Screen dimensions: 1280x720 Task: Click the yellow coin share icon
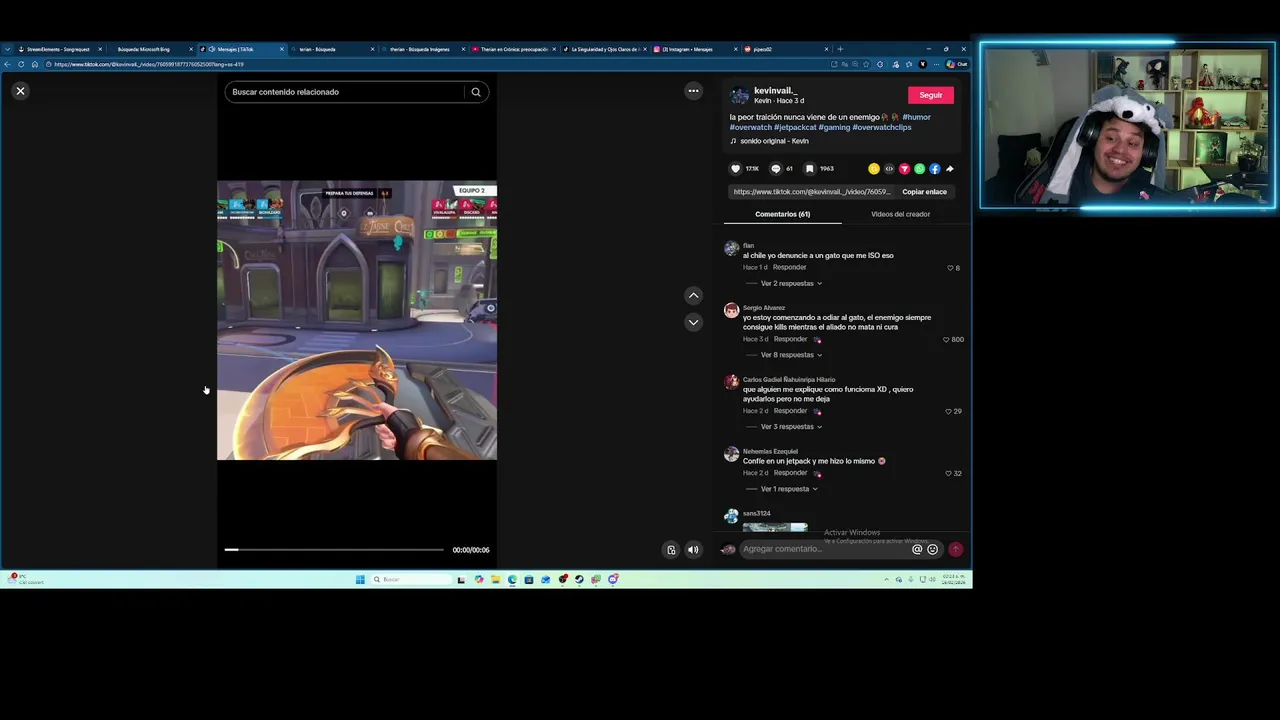[x=874, y=169]
